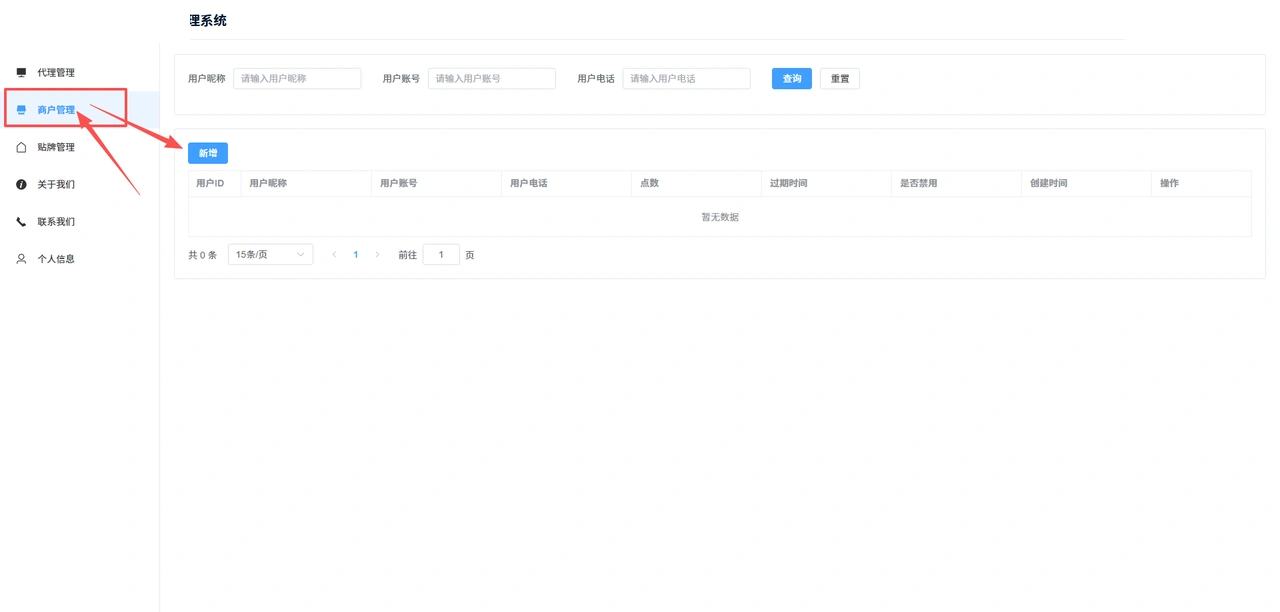Click the 商户管理 sidebar icon

click(x=21, y=110)
